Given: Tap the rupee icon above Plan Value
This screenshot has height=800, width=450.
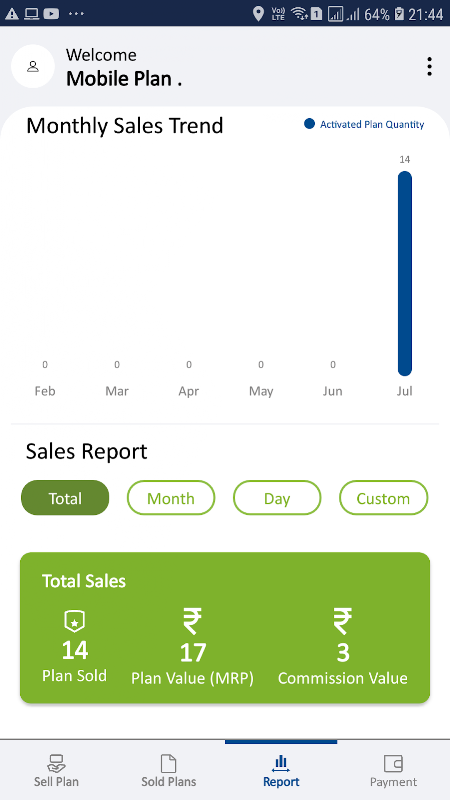Looking at the screenshot, I should pos(192,621).
